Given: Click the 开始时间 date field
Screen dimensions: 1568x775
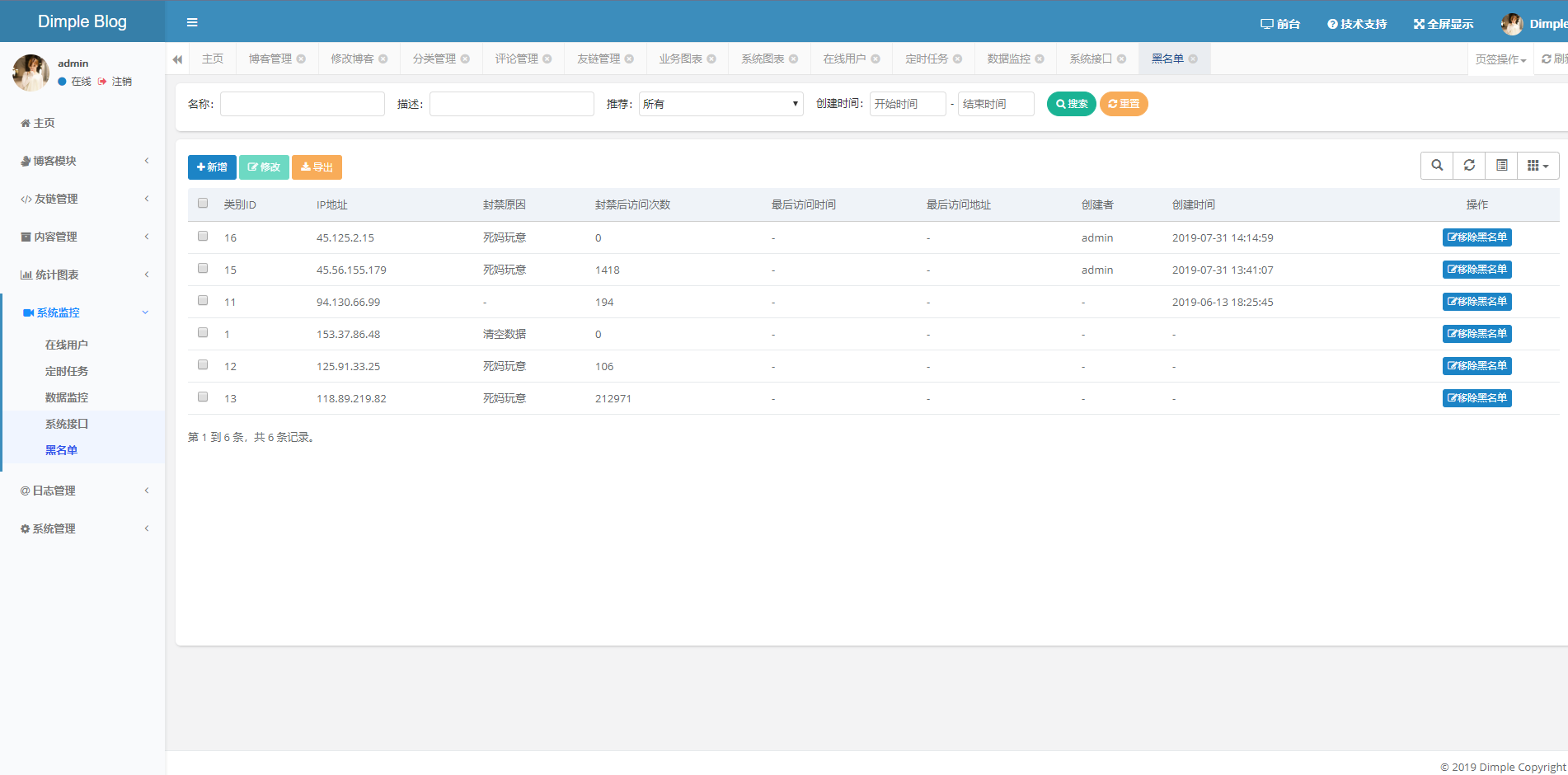Looking at the screenshot, I should (x=908, y=104).
